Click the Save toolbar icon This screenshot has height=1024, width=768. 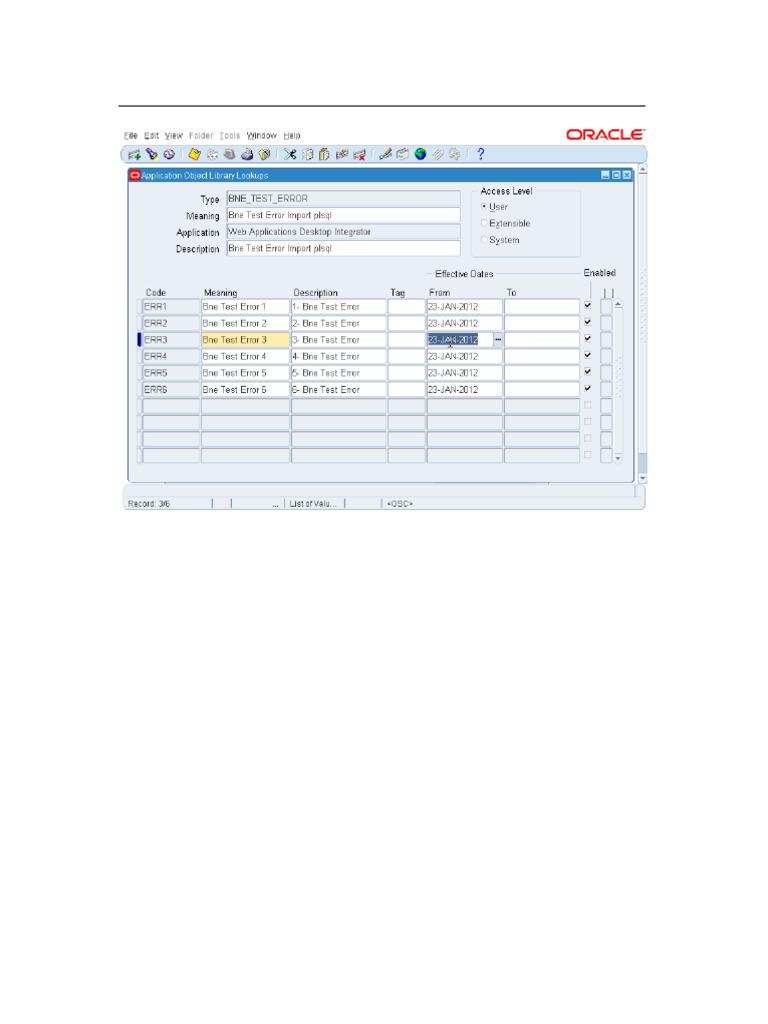point(194,155)
